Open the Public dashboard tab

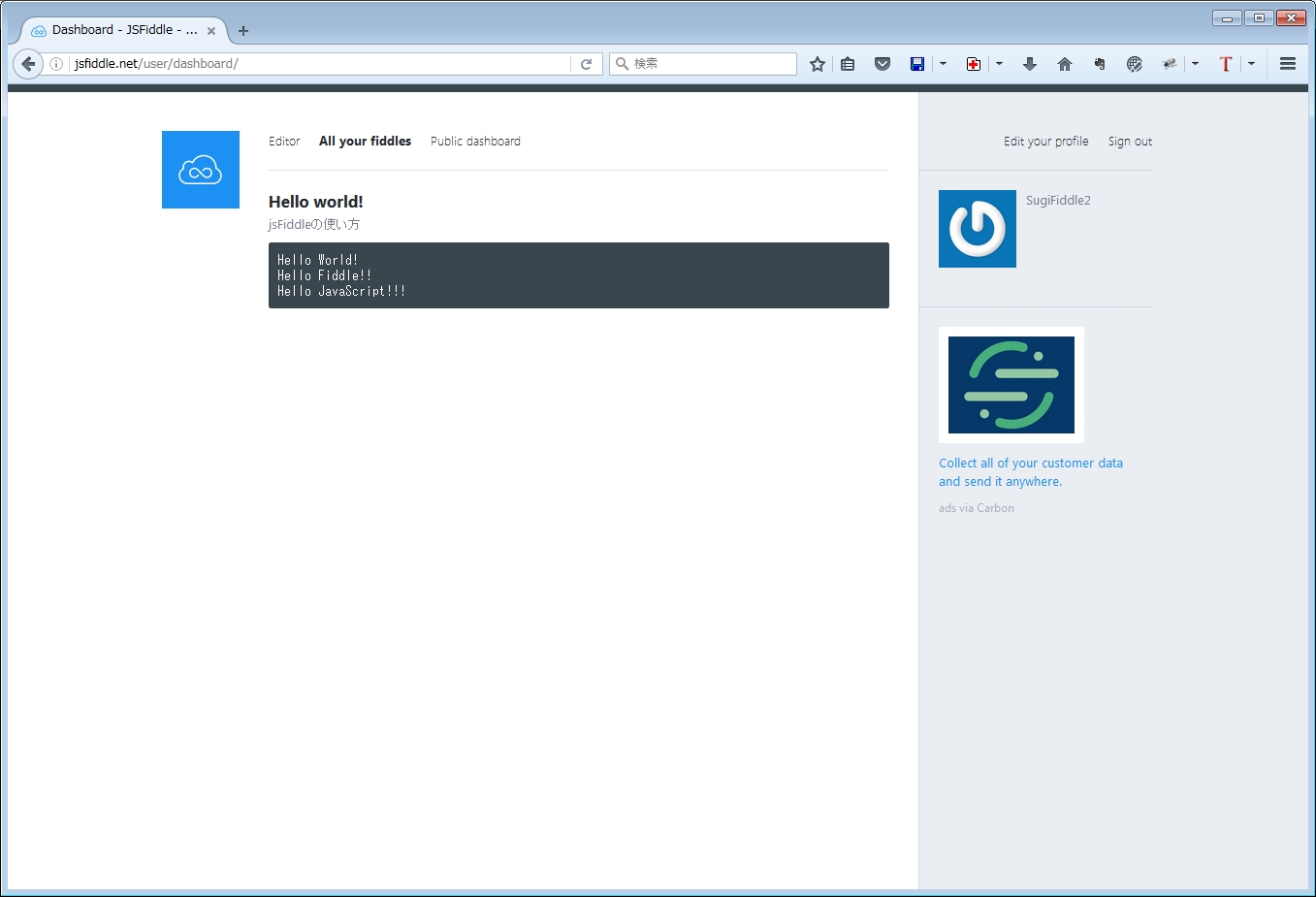point(475,142)
